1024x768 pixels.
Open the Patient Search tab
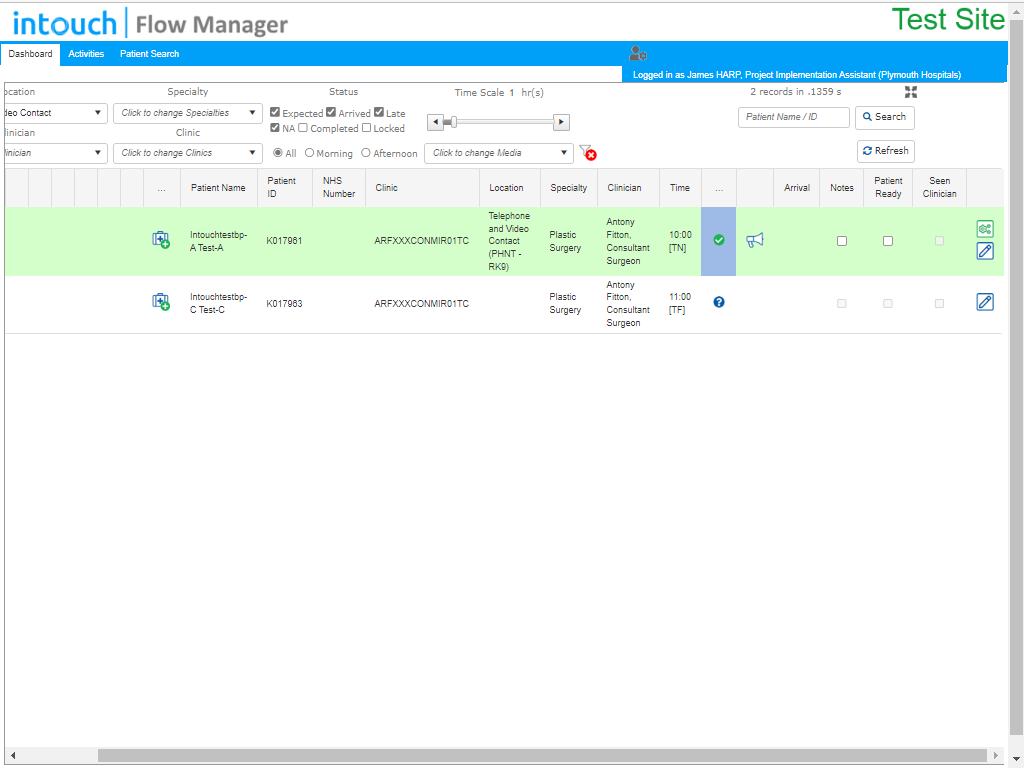pyautogui.click(x=149, y=54)
